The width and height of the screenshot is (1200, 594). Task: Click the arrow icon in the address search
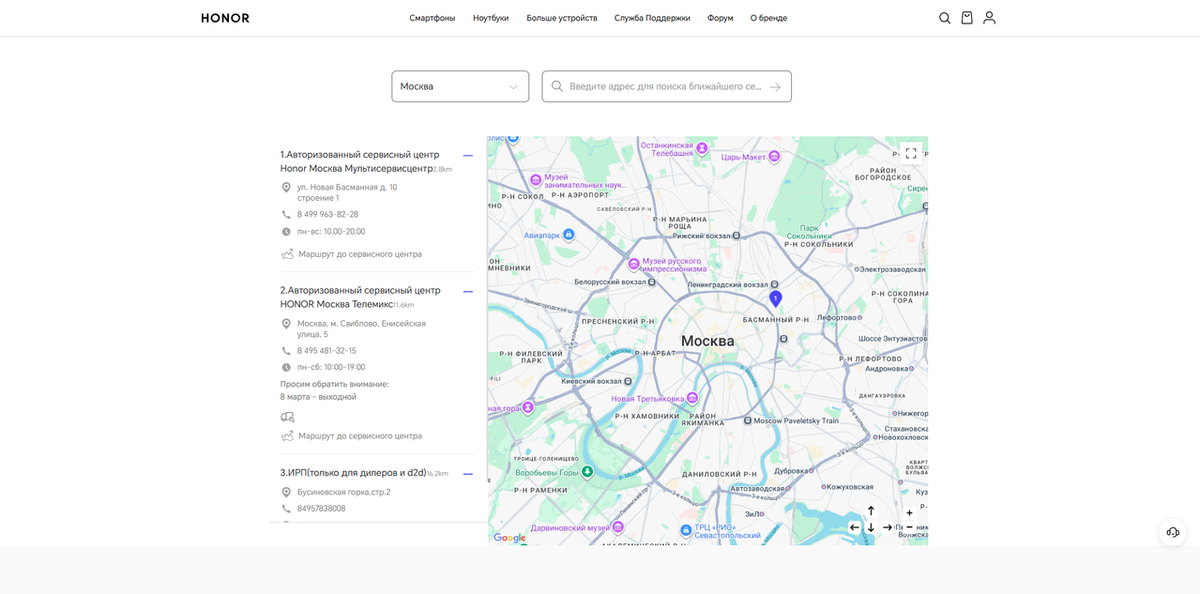click(775, 87)
